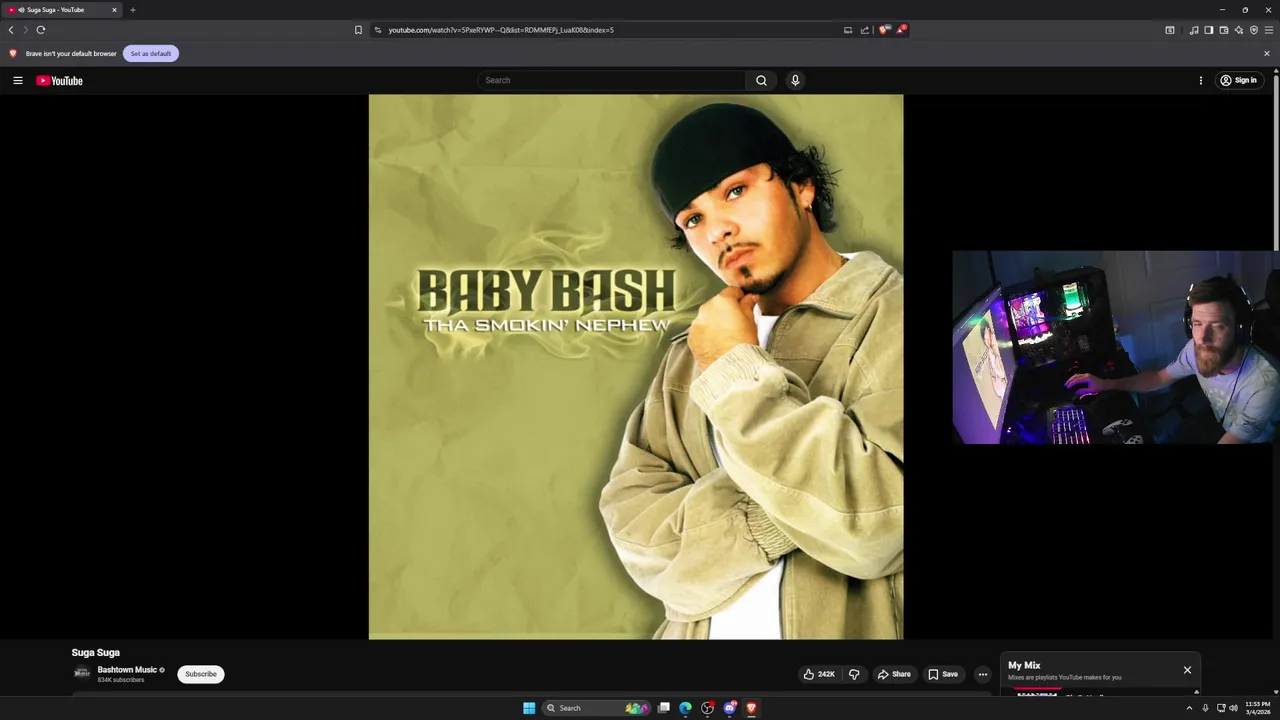Viewport: 1280px width, 720px height.
Task: Launch Microsoft Edge from taskbar
Action: click(685, 708)
